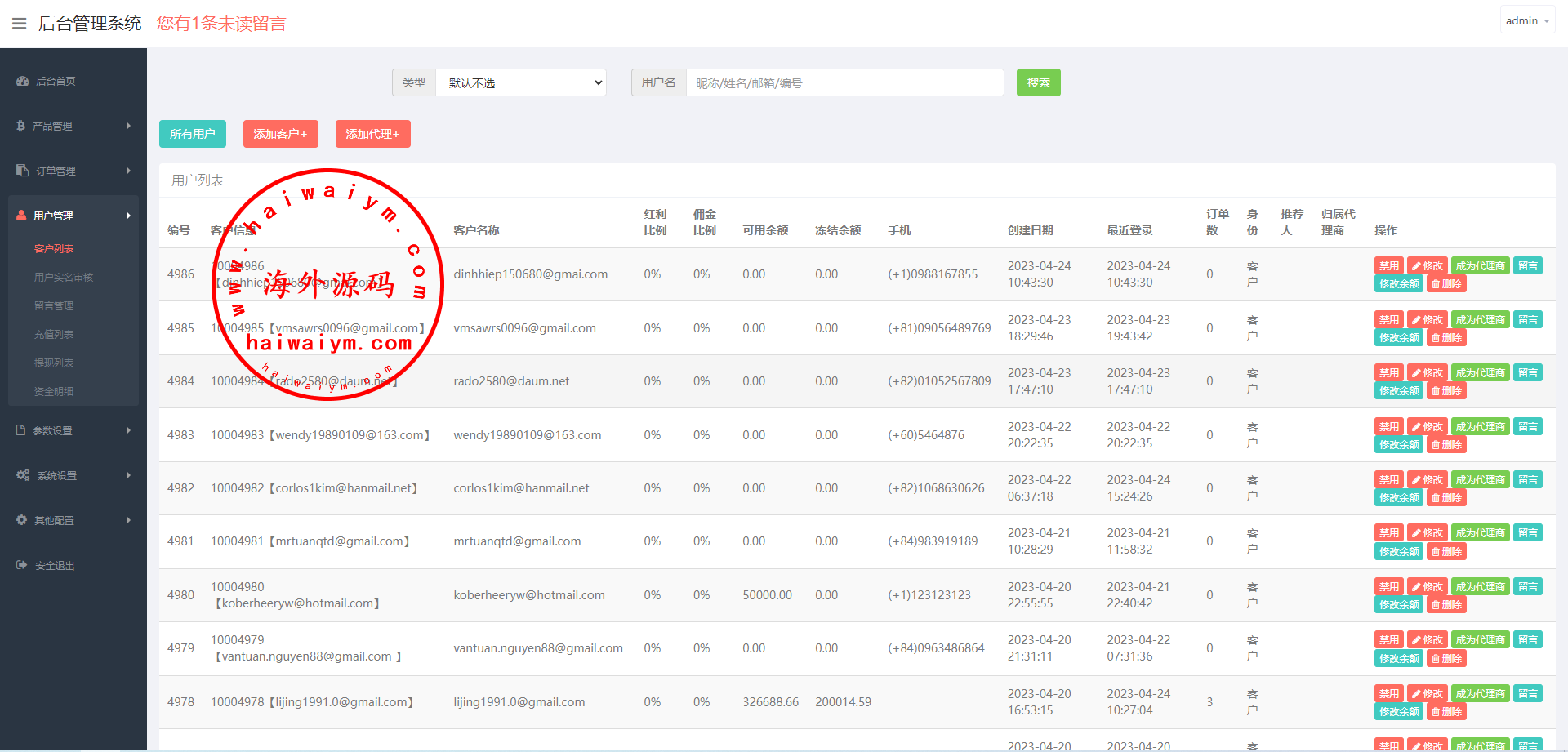Click the hamburger menu icon
Image resolution: width=1568 pixels, height=752 pixels.
(19, 24)
